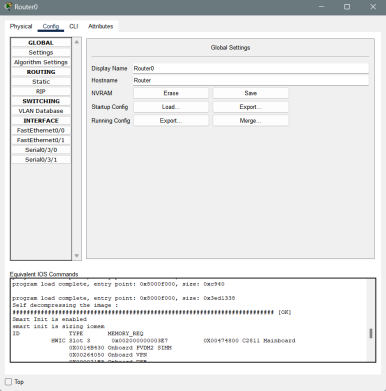
Task: Click inside Equivalent IOS Commands output
Action: pos(193,320)
